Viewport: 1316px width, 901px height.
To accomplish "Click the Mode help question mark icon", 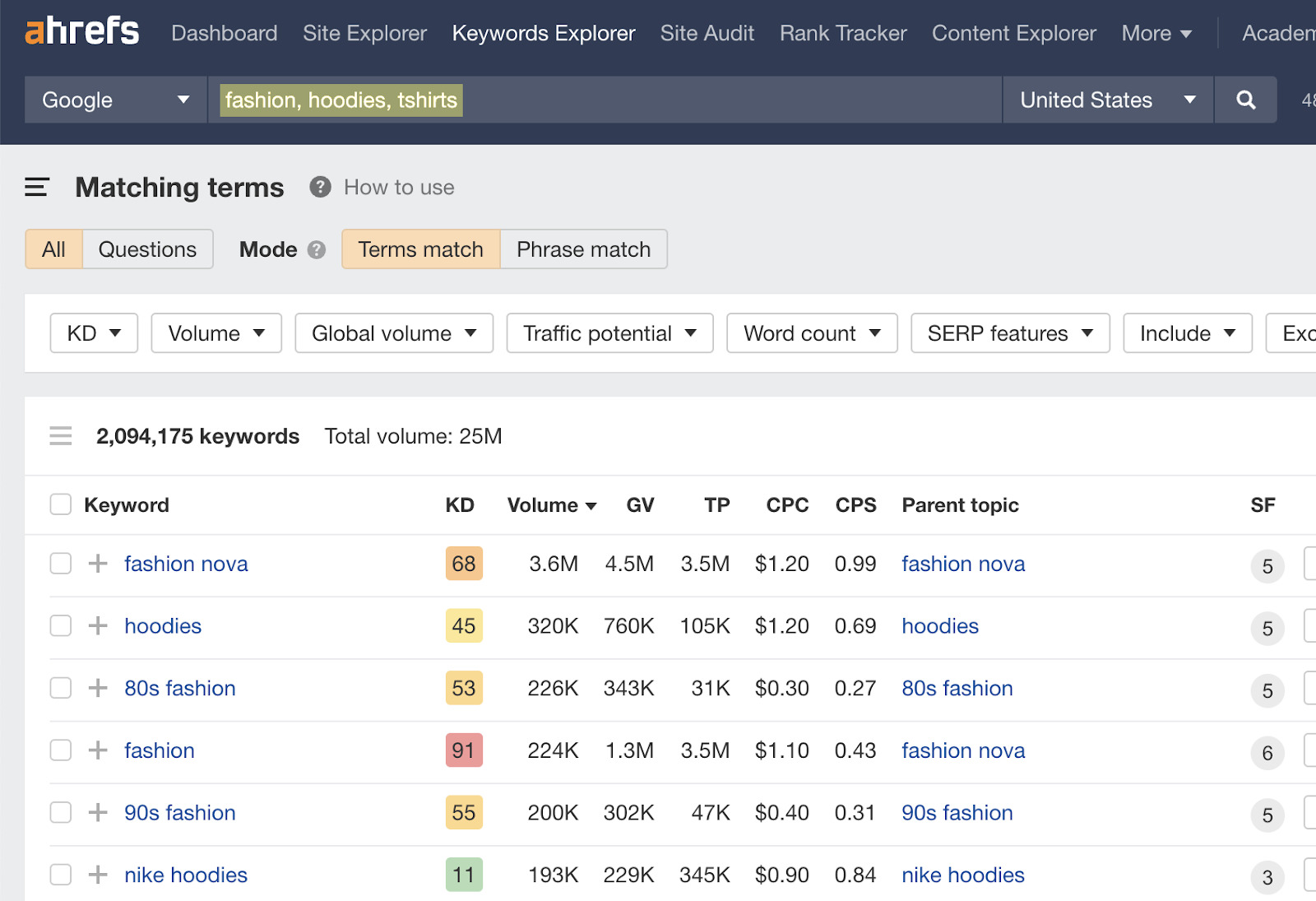I will (317, 250).
